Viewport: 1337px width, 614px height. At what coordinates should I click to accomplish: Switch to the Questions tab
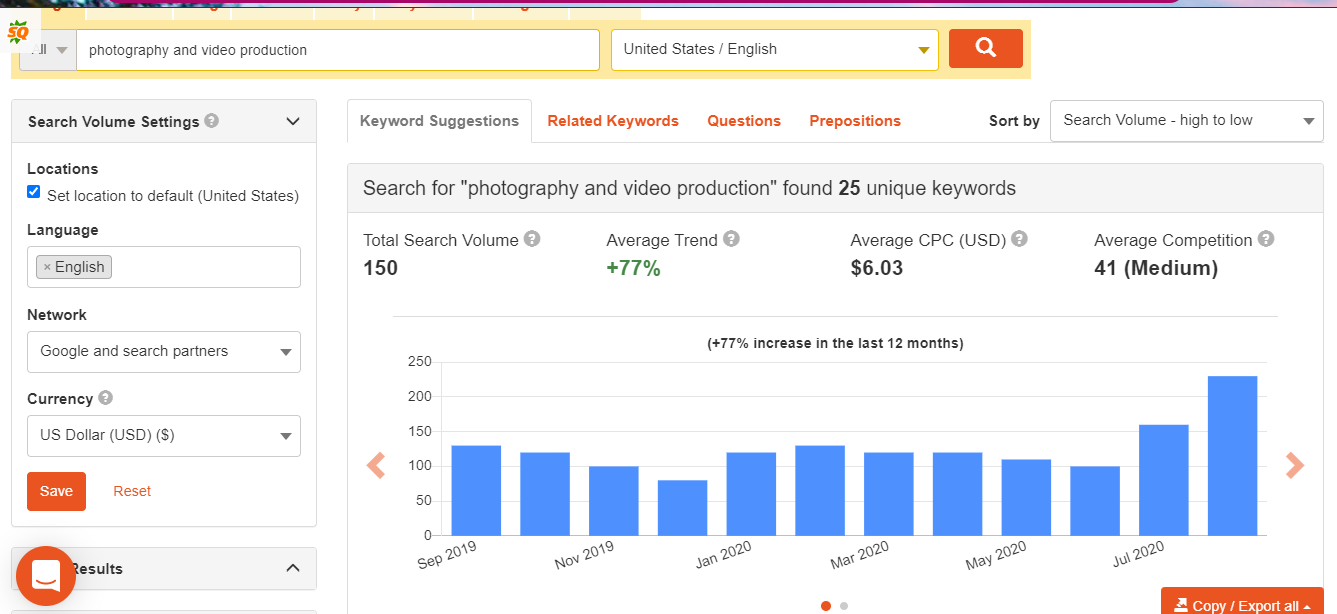coord(743,121)
